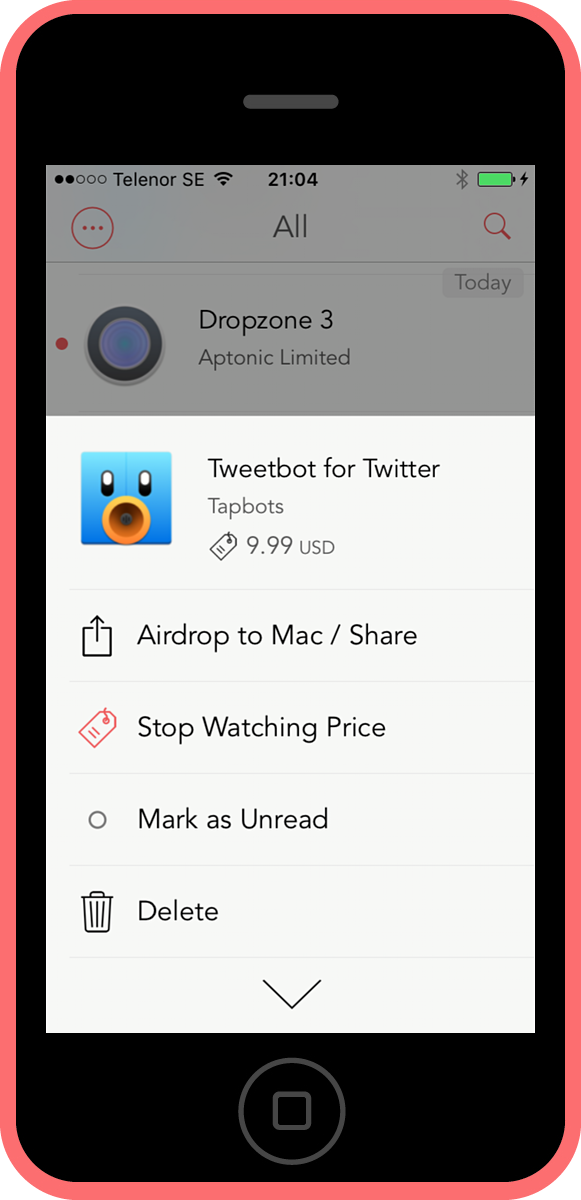Image resolution: width=581 pixels, height=1200 pixels.
Task: Tap the red price tag icon
Action: coord(97,728)
